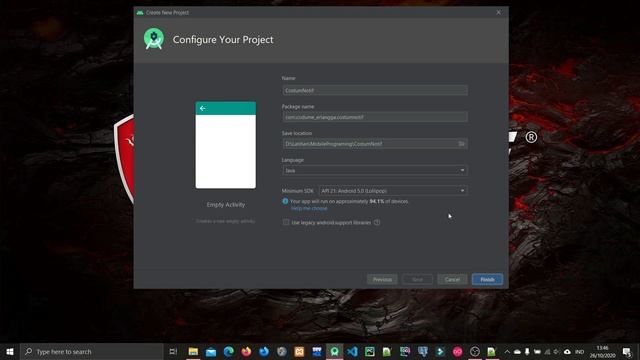The width and height of the screenshot is (640, 360).
Task: Click the Previous button
Action: pos(382,280)
